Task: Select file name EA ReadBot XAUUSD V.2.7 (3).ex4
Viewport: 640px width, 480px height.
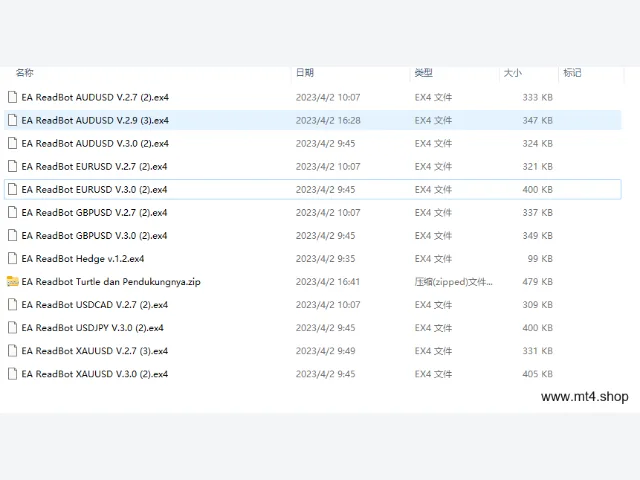Action: [95, 351]
